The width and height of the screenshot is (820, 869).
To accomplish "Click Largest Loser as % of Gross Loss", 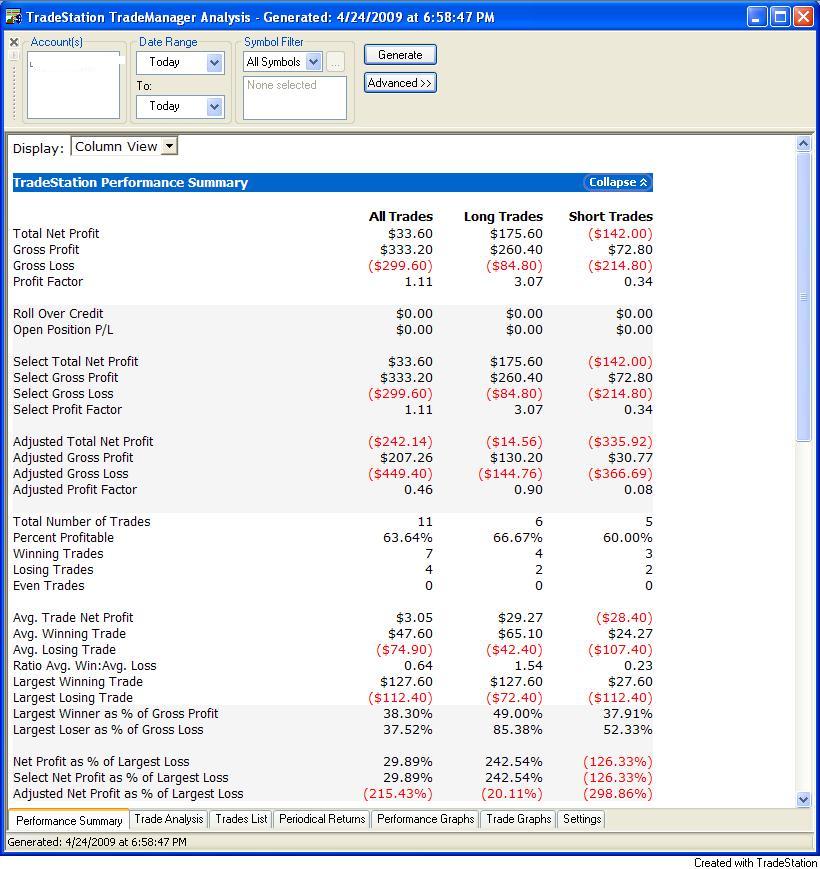I will point(108,730).
